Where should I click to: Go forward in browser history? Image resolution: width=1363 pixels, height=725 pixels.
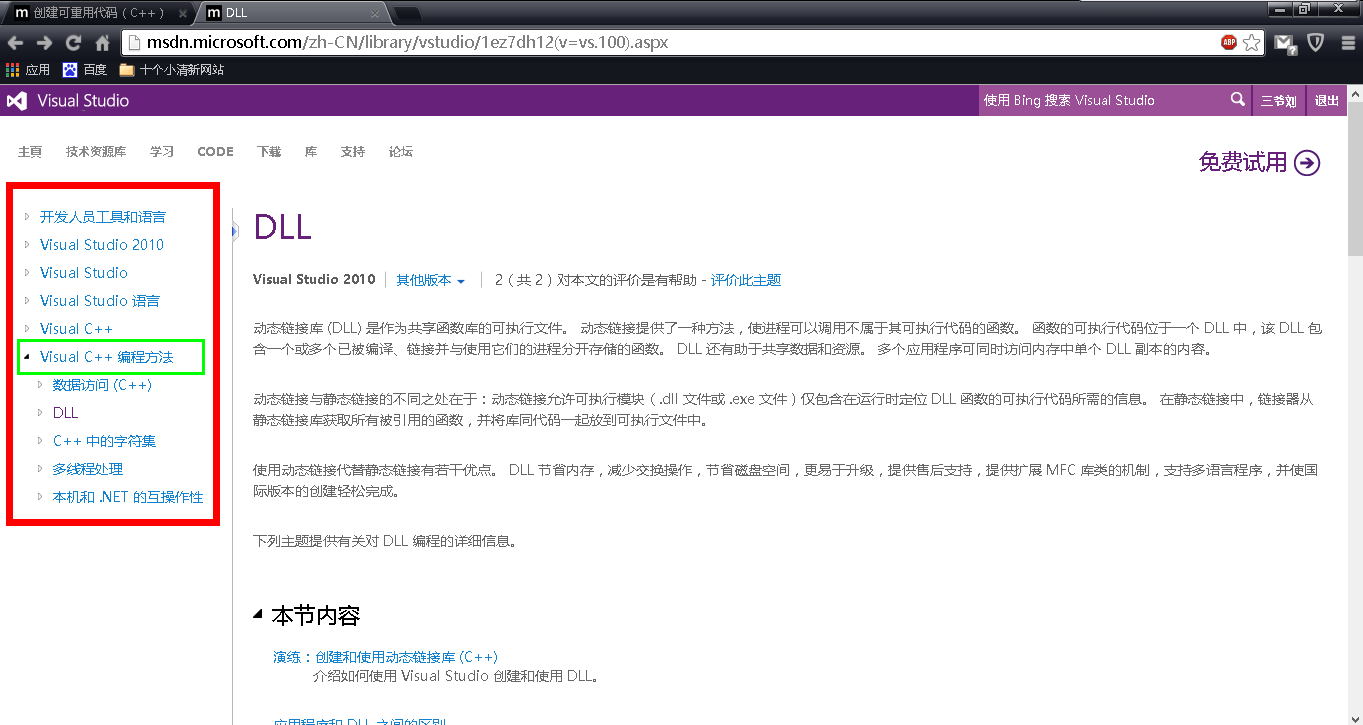tap(44, 43)
